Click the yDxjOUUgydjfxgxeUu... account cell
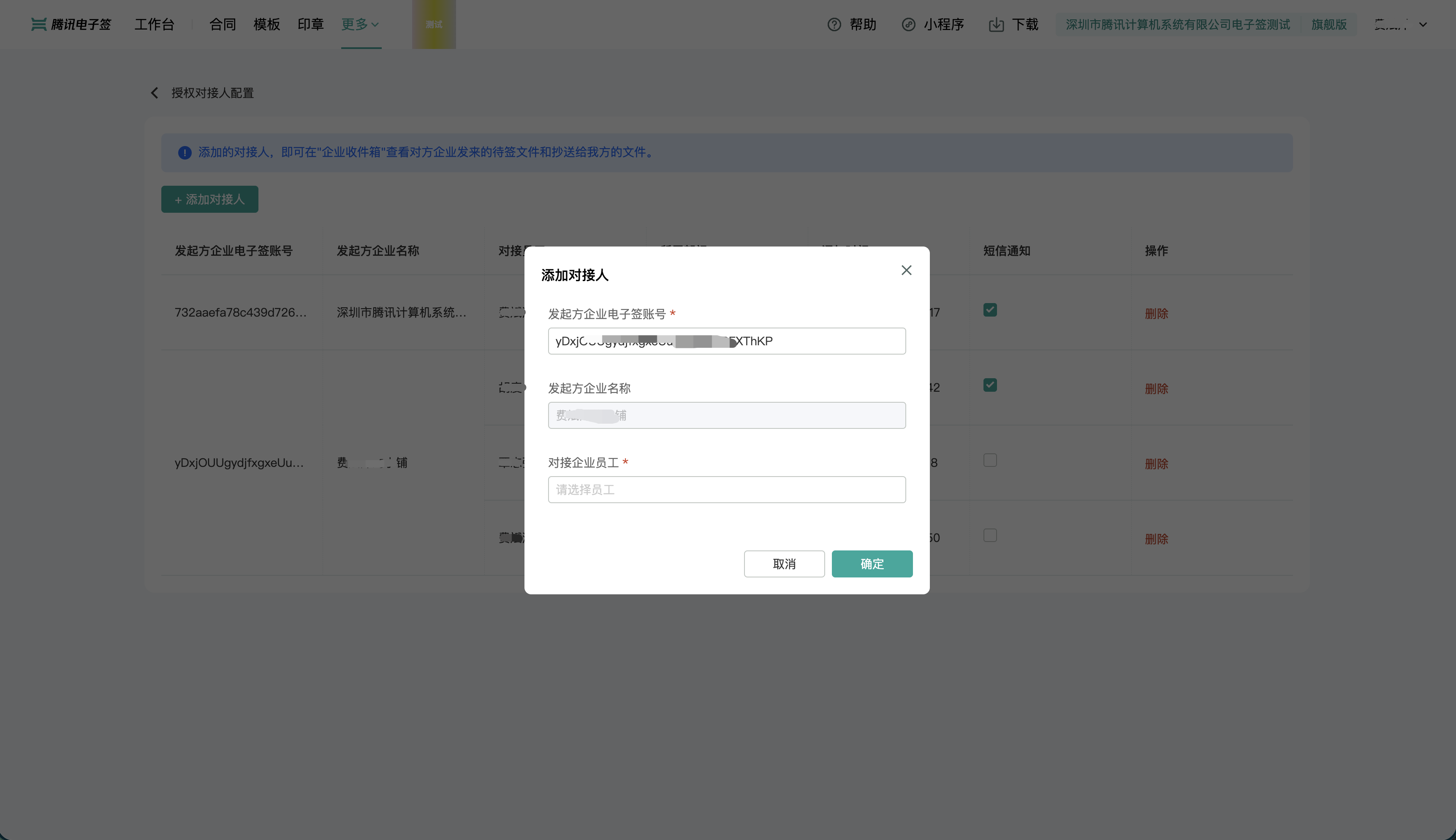 click(x=239, y=463)
